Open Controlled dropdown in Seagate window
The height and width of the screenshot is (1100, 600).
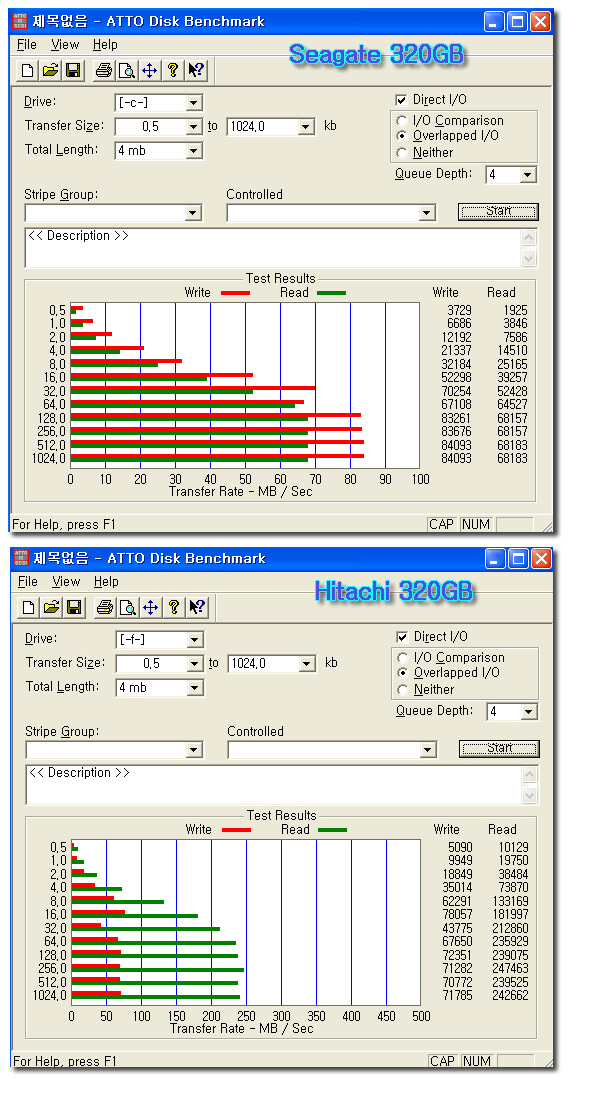click(x=427, y=213)
